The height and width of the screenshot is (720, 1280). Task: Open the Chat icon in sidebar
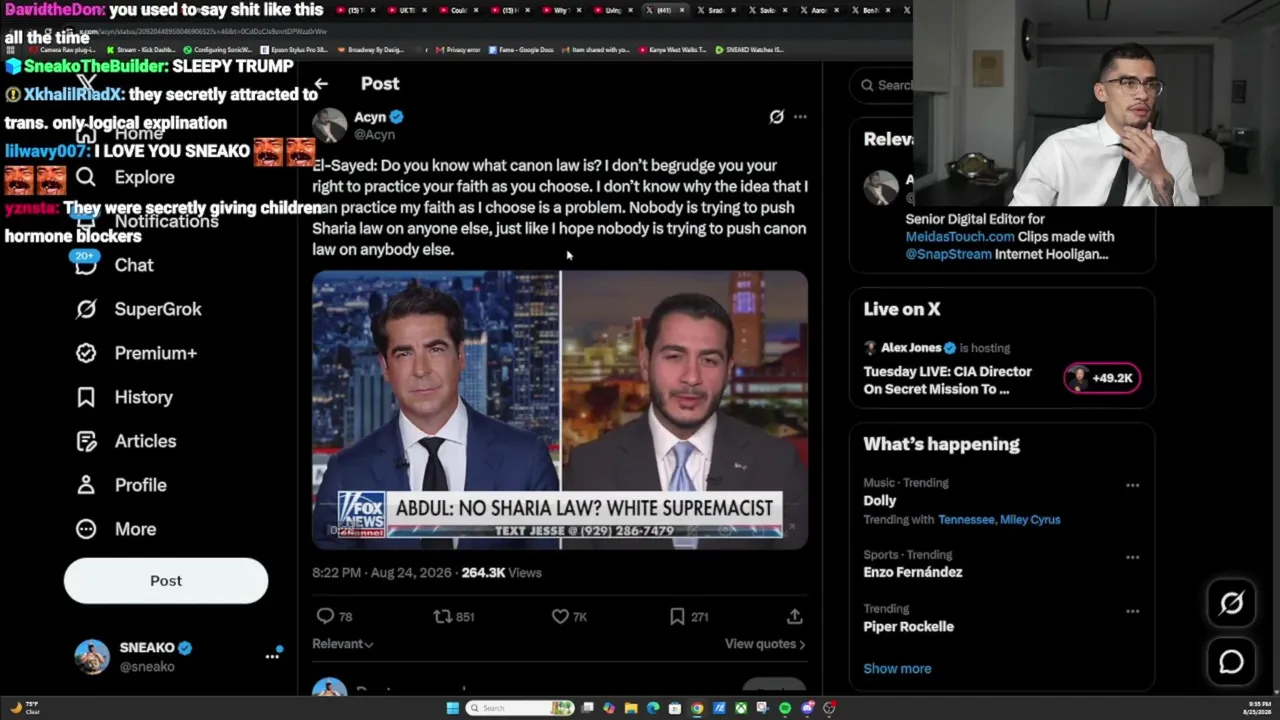point(86,265)
